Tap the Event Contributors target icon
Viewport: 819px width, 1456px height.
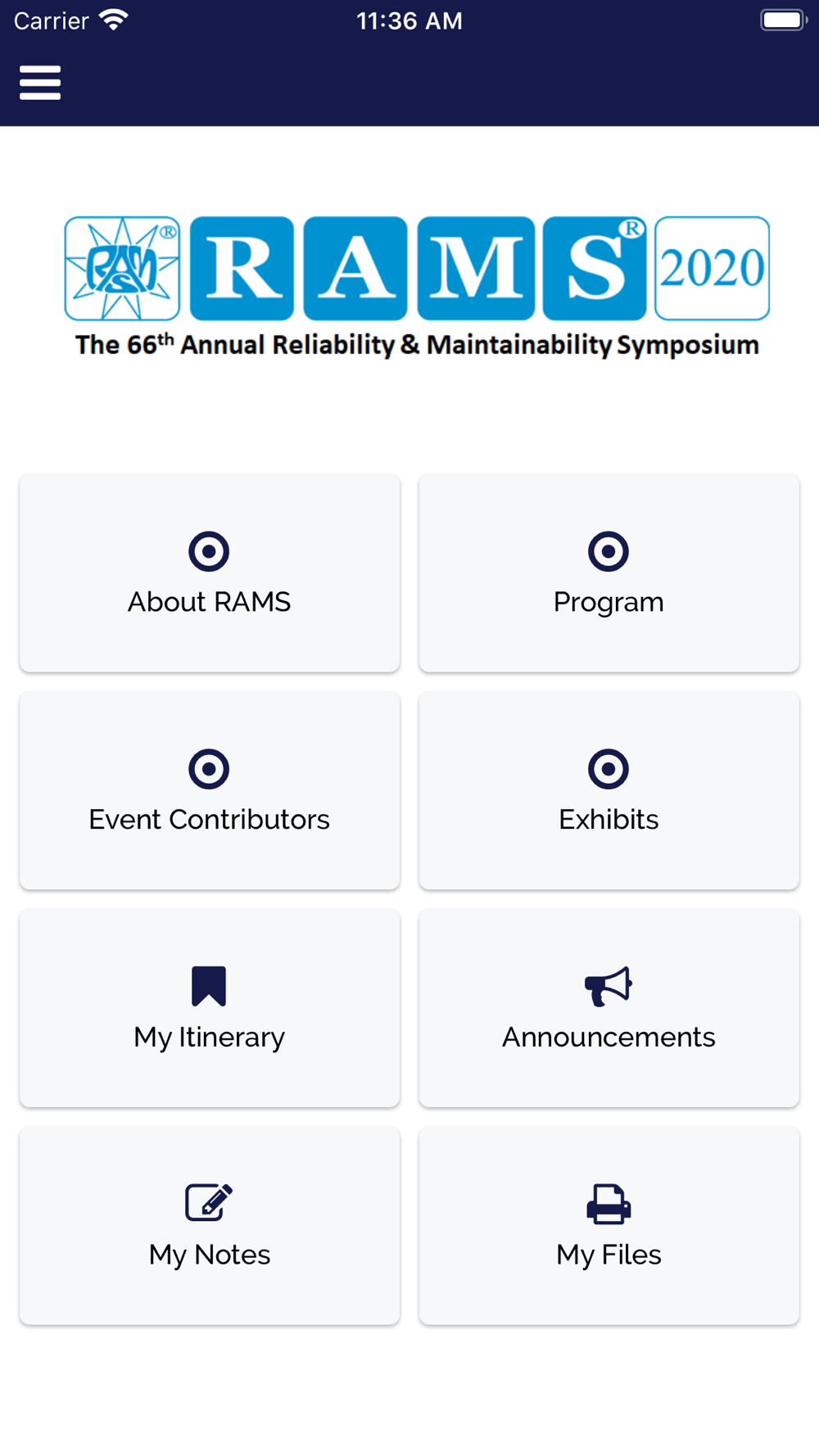coord(209,769)
